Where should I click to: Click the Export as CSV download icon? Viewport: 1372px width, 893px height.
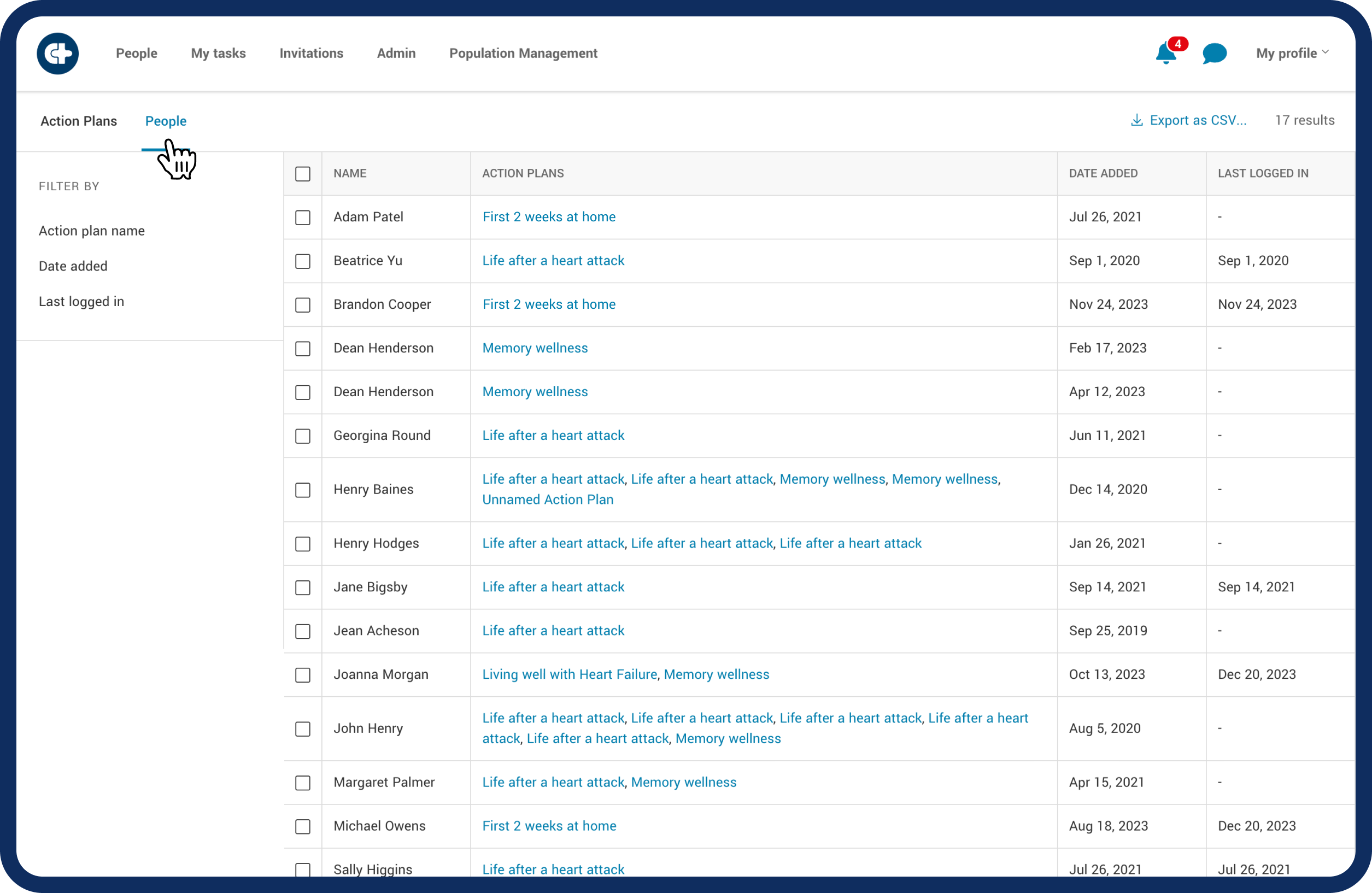tap(1136, 120)
